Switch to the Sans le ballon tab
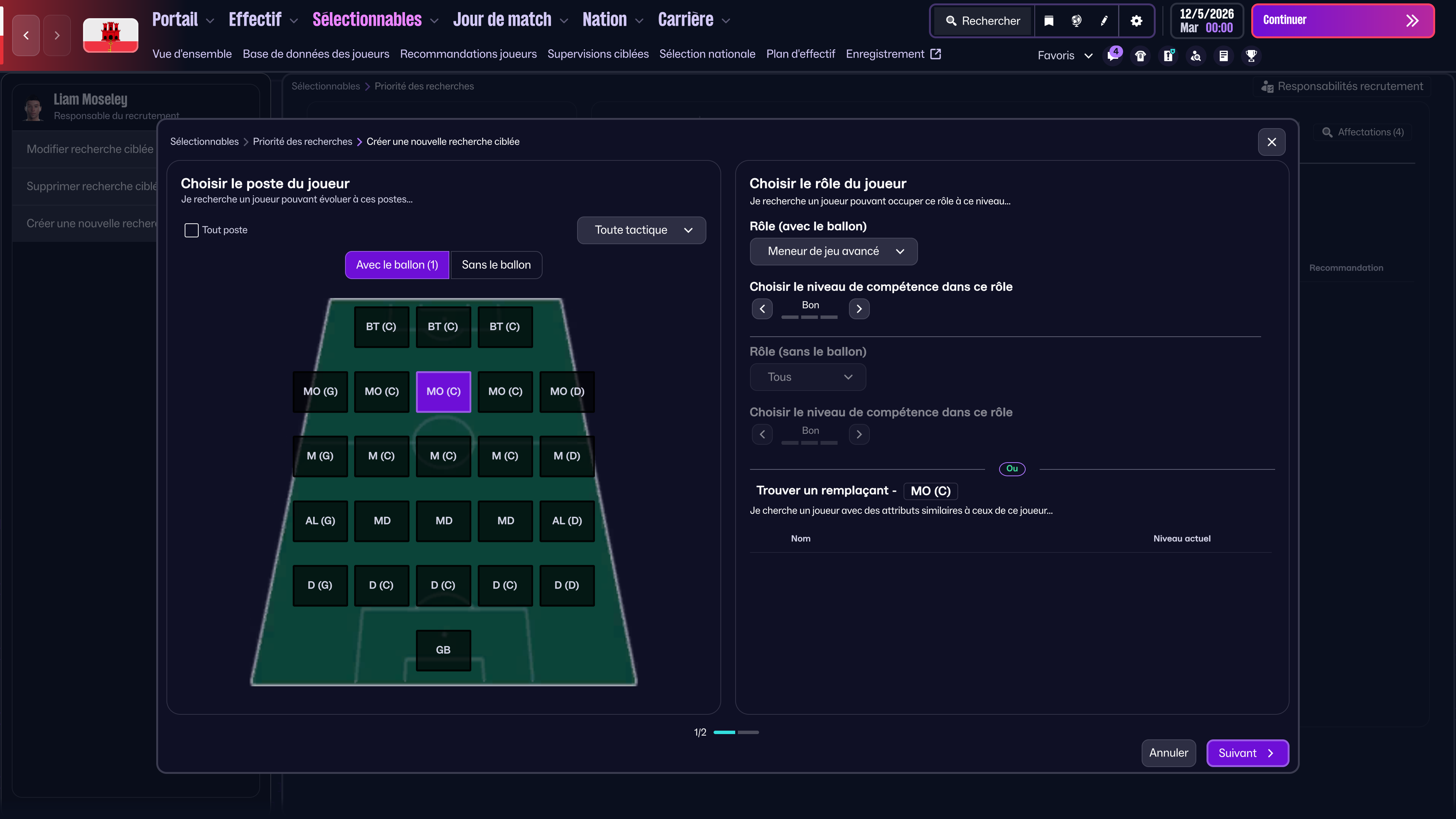Screen dimensions: 1456x819 496,265
